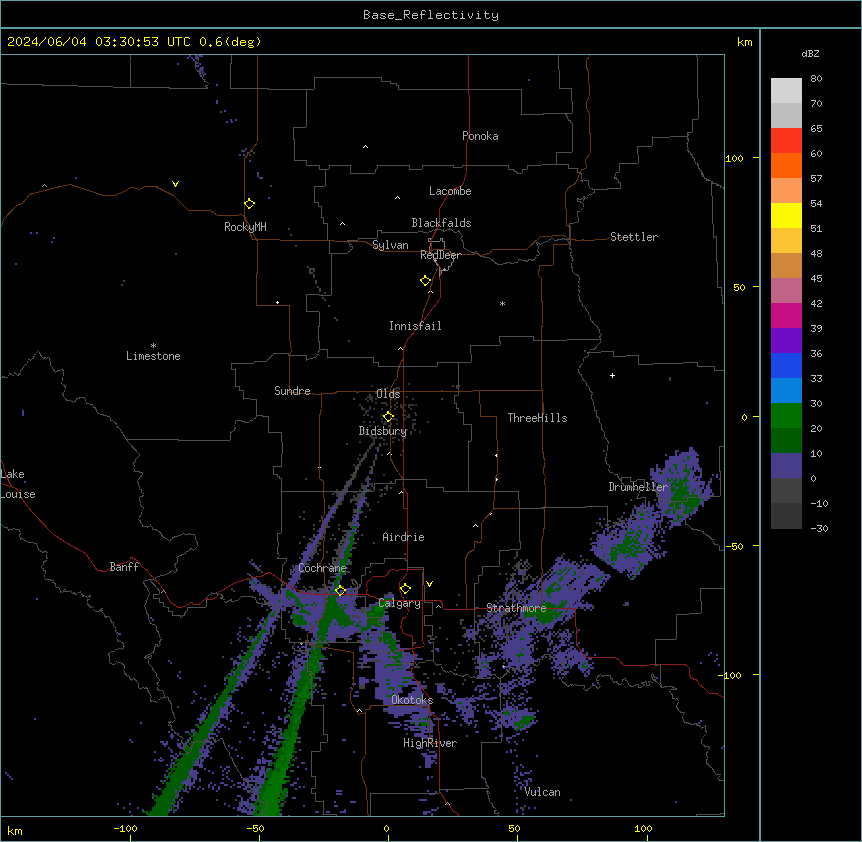Select the blue 33-36 dBZ legend swatch
The image size is (862, 842).
(786, 365)
